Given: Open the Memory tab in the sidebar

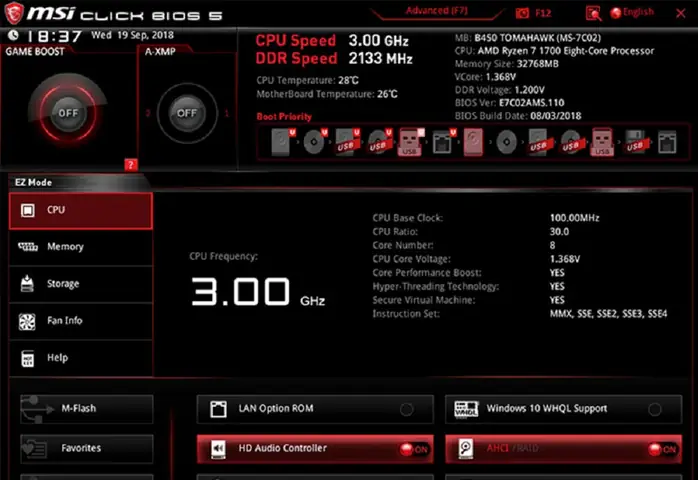Looking at the screenshot, I should point(81,247).
